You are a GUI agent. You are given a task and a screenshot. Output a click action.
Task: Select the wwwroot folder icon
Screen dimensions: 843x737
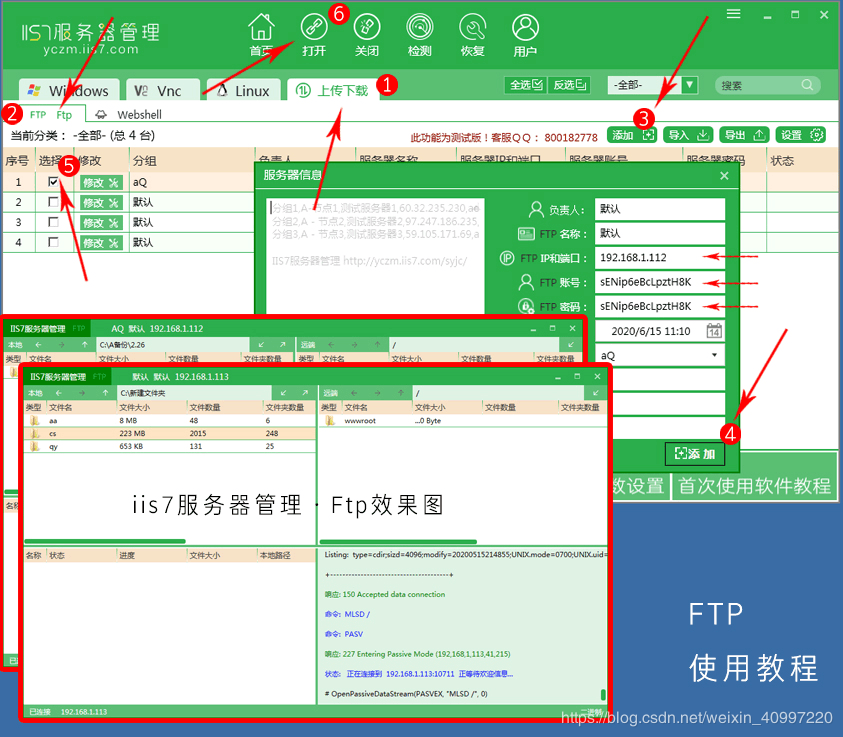point(331,420)
